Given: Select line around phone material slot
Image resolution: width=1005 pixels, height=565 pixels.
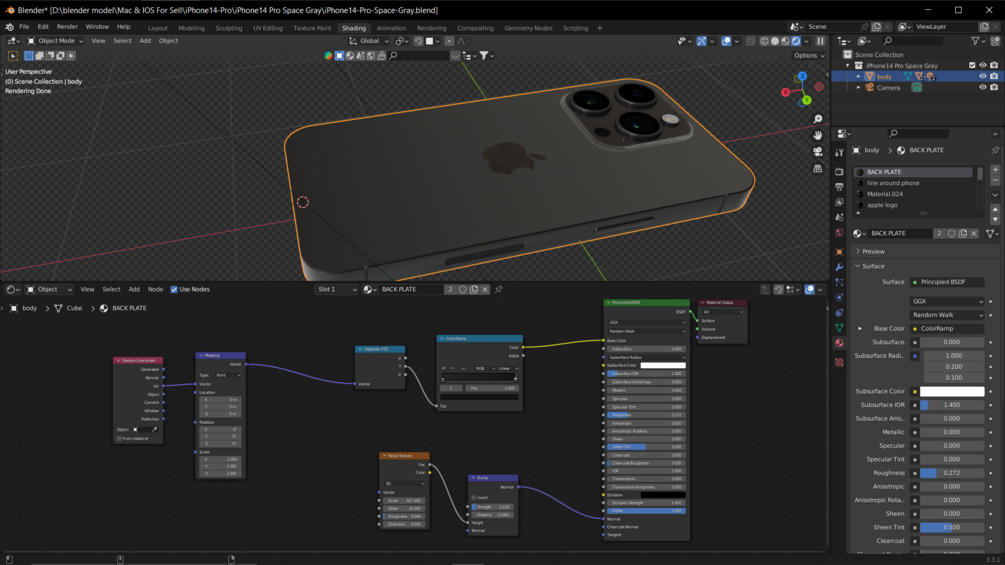Looking at the screenshot, I should tap(915, 183).
